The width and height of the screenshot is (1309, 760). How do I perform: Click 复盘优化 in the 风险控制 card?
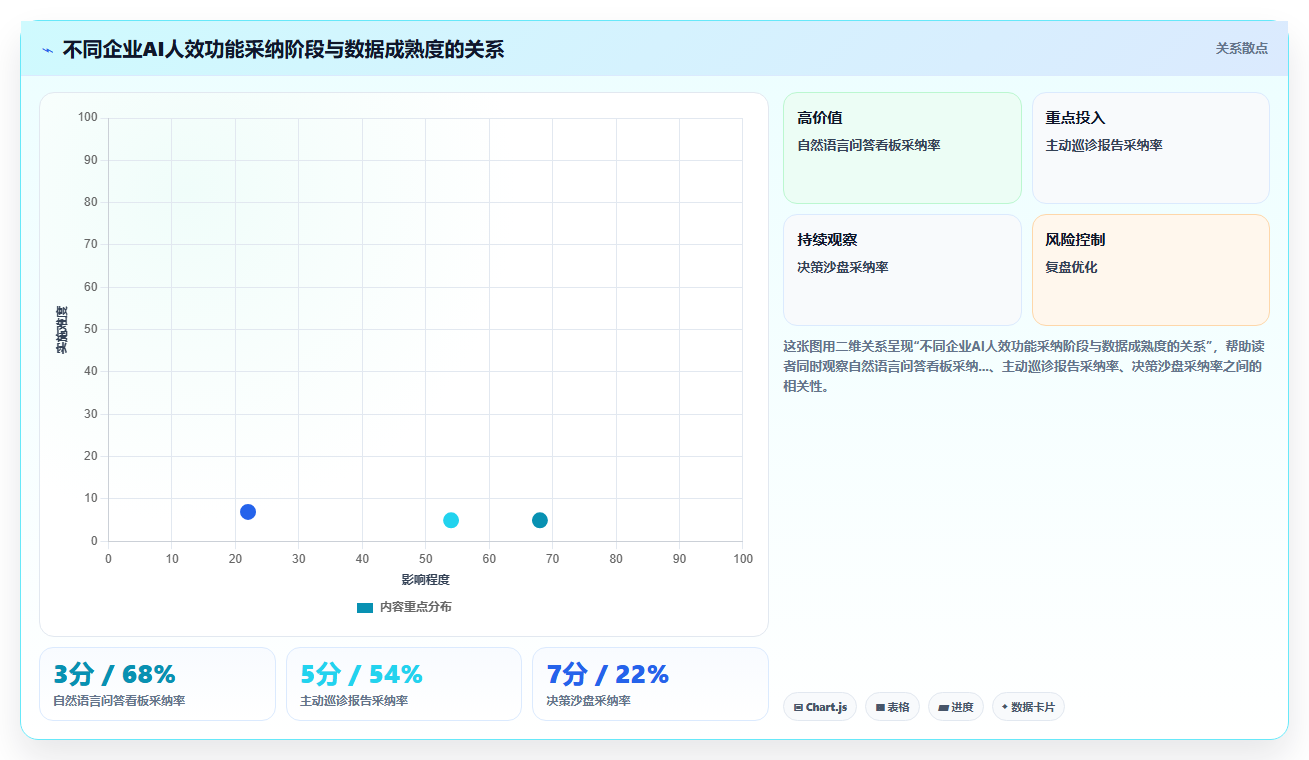(1071, 267)
